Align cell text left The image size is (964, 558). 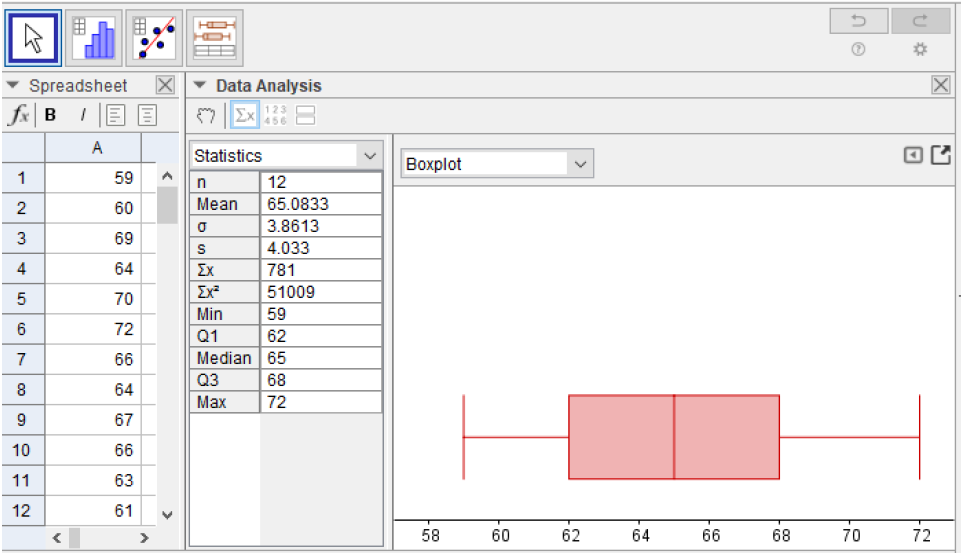pos(115,115)
